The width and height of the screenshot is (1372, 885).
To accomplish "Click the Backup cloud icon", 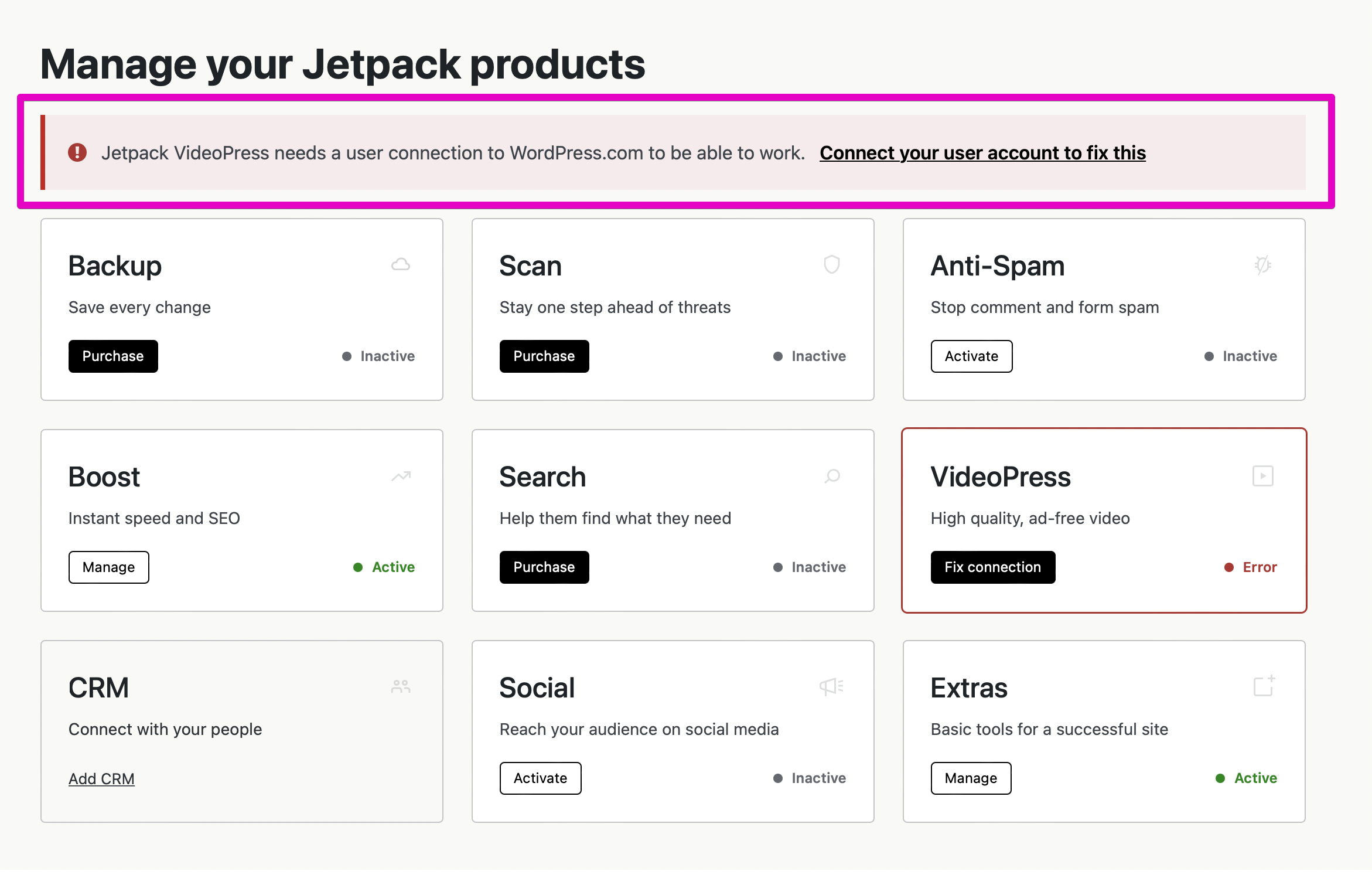I will [401, 265].
